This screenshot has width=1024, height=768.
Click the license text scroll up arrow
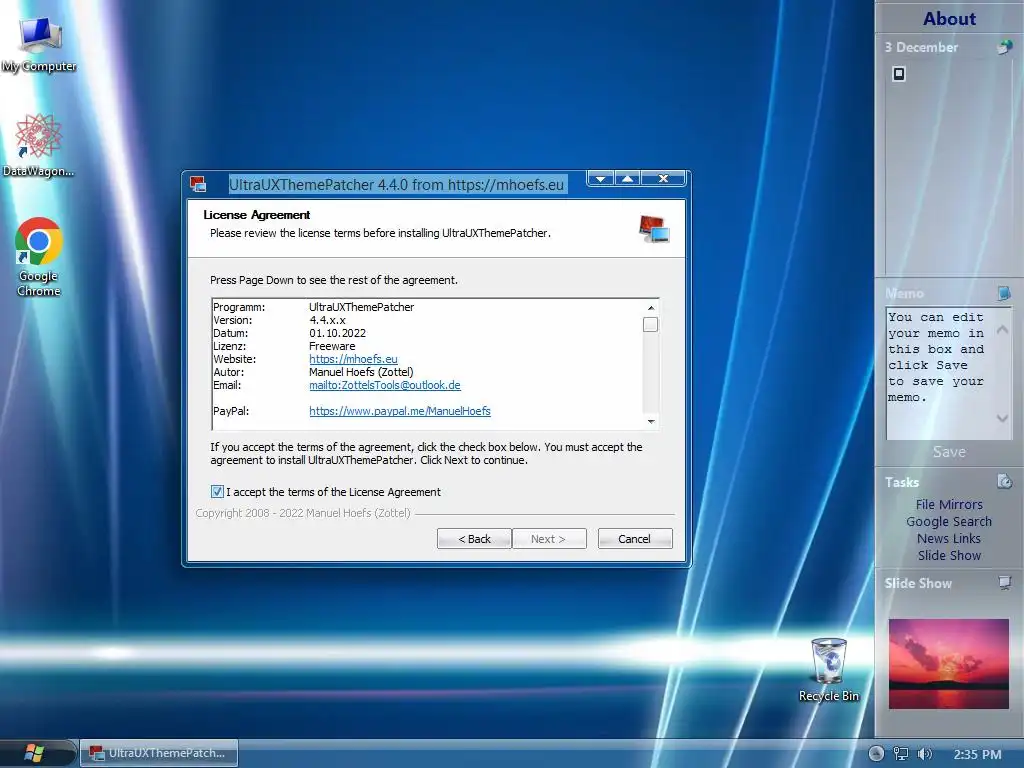tap(650, 308)
